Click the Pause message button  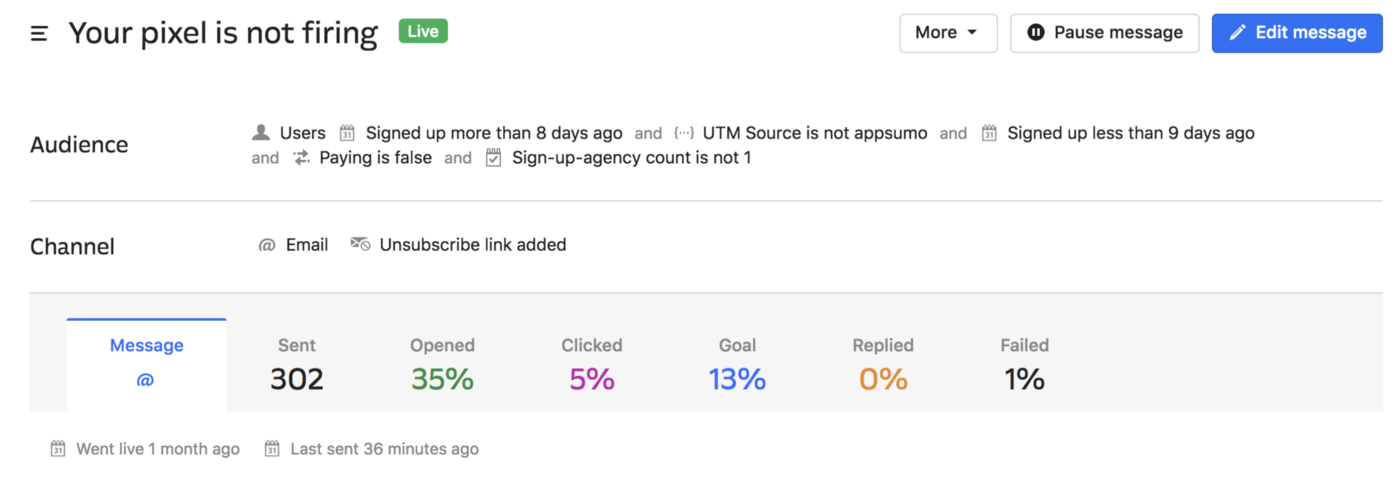click(1105, 33)
